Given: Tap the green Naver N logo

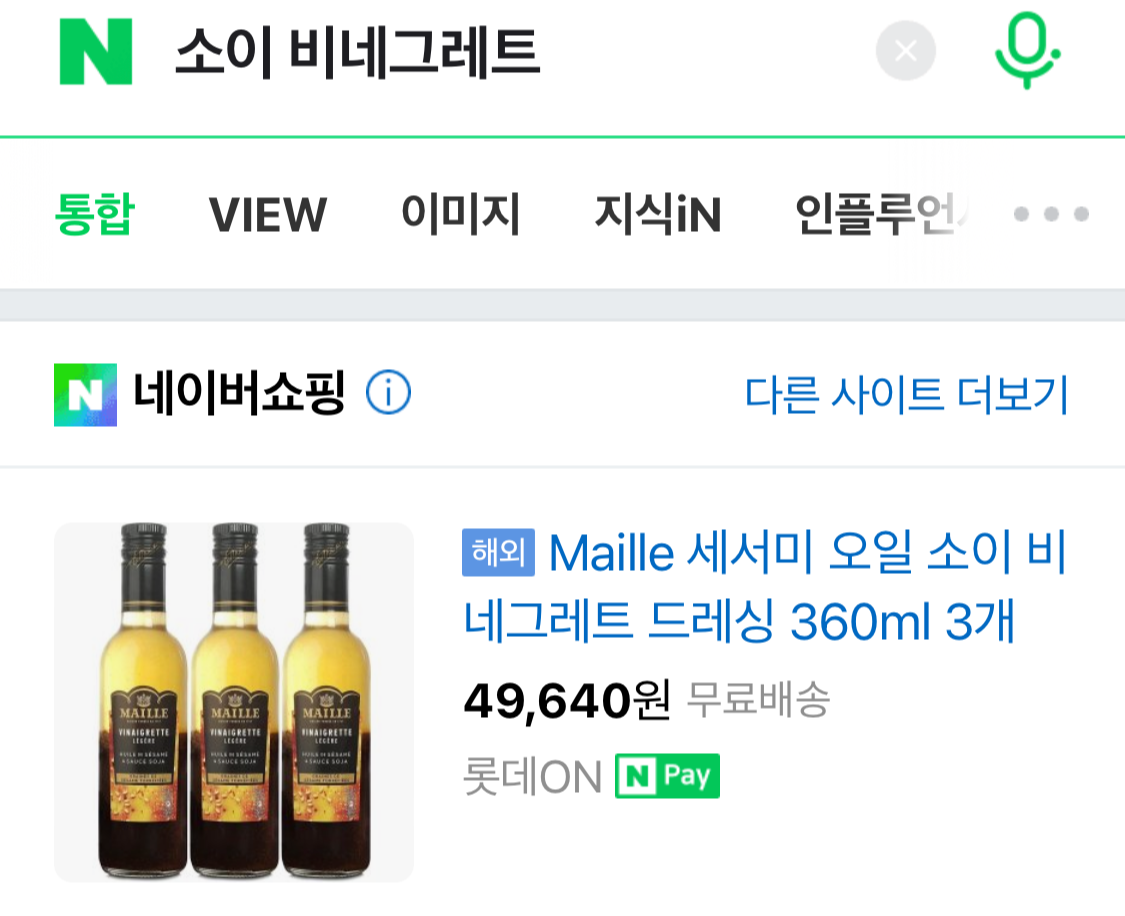Looking at the screenshot, I should pos(95,52).
